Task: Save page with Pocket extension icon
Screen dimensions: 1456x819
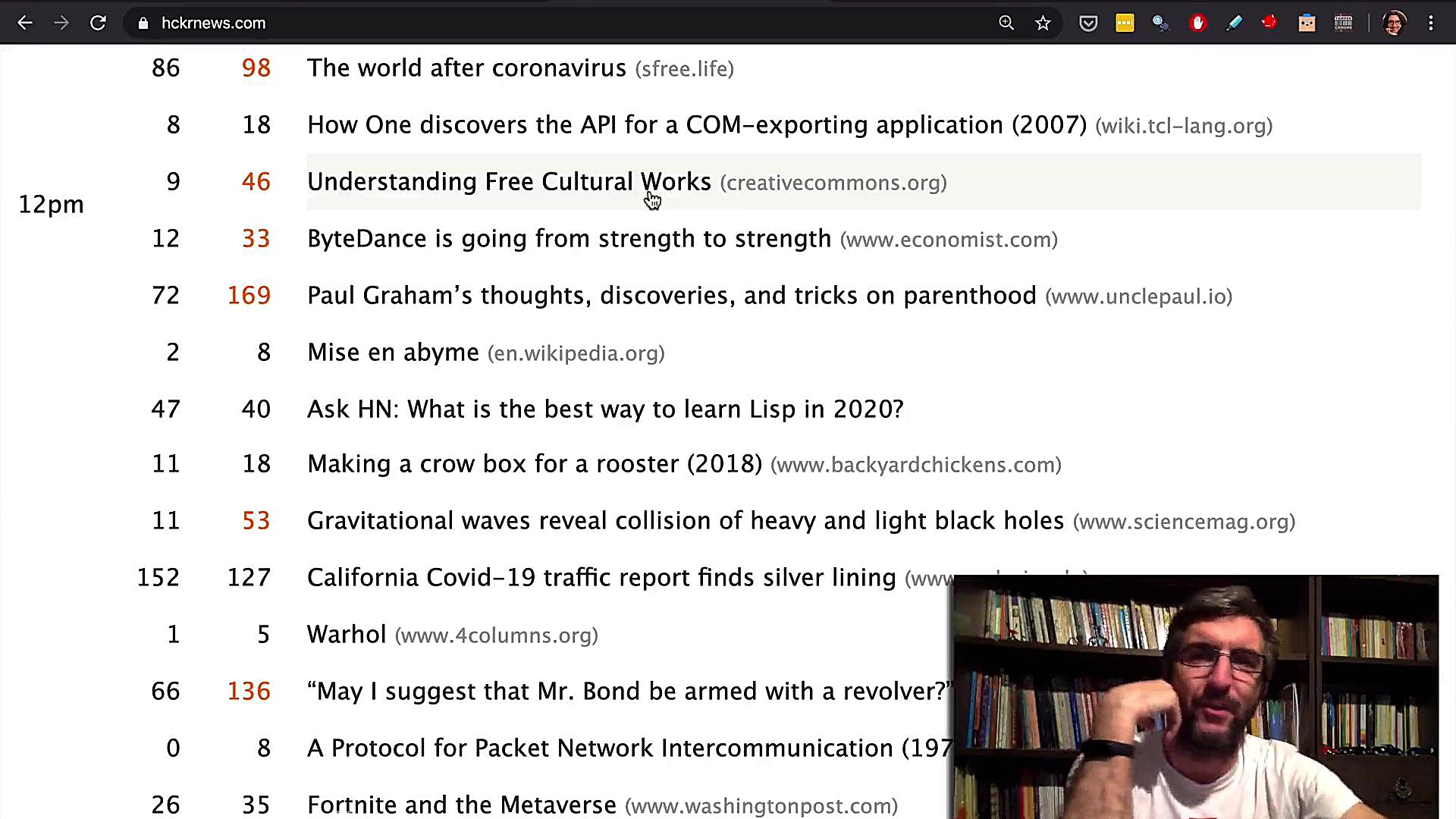Action: (1088, 23)
